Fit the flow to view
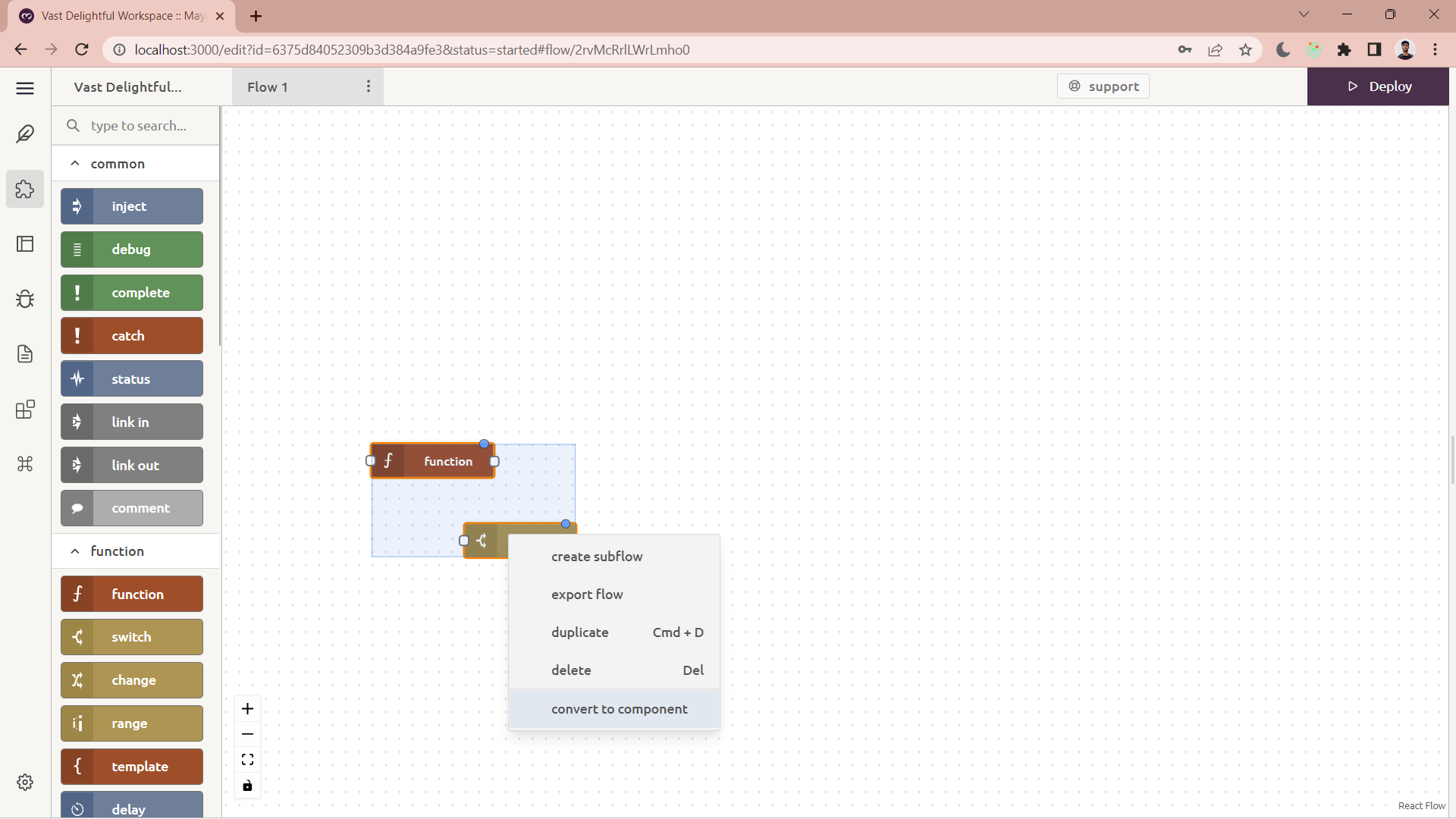Viewport: 1456px width, 819px height. pos(246,758)
